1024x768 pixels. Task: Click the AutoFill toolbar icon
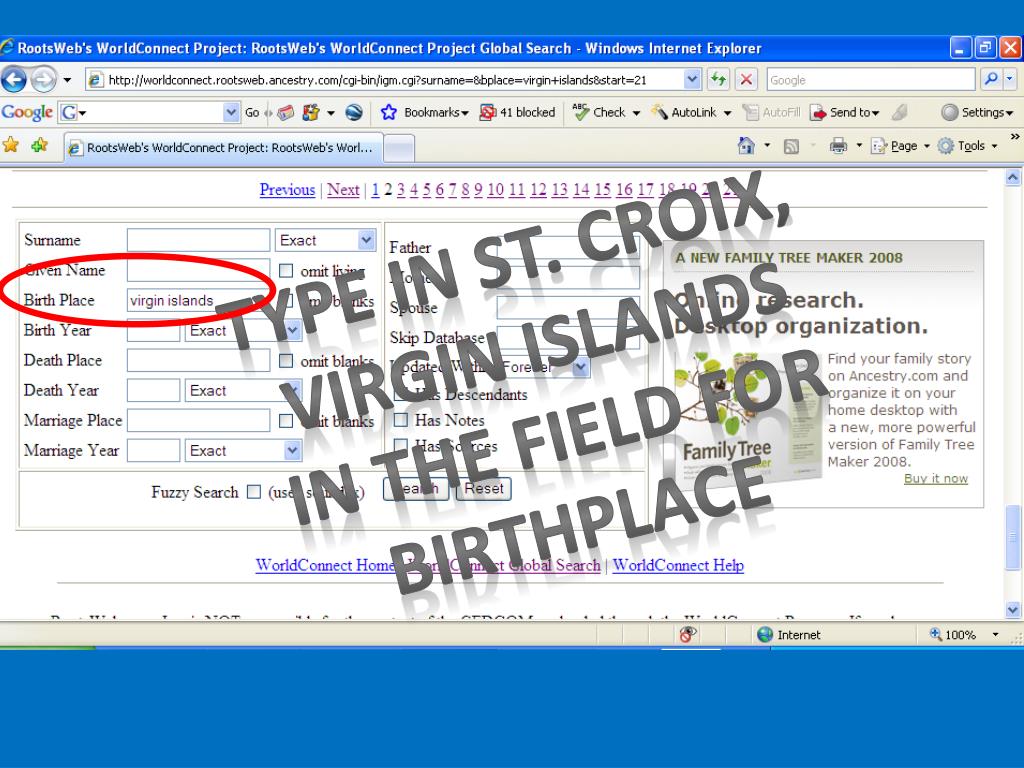click(x=750, y=112)
